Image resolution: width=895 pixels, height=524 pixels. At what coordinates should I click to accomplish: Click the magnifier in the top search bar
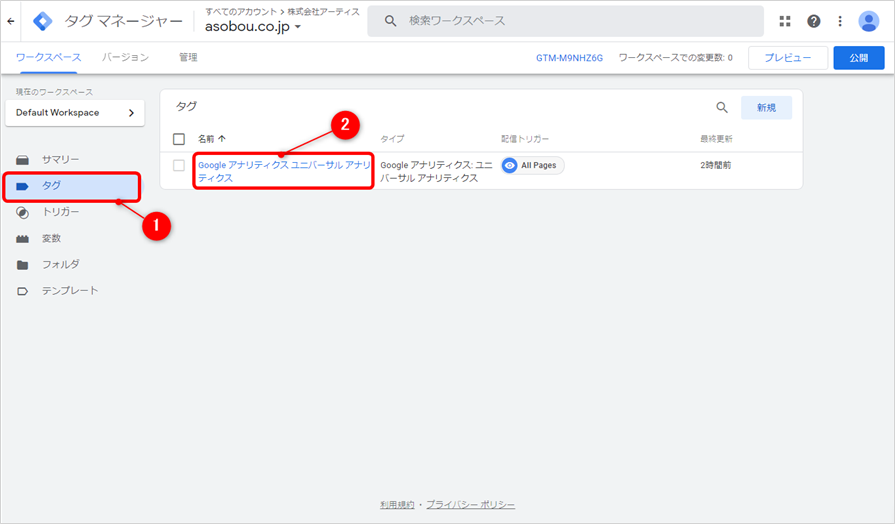click(390, 21)
